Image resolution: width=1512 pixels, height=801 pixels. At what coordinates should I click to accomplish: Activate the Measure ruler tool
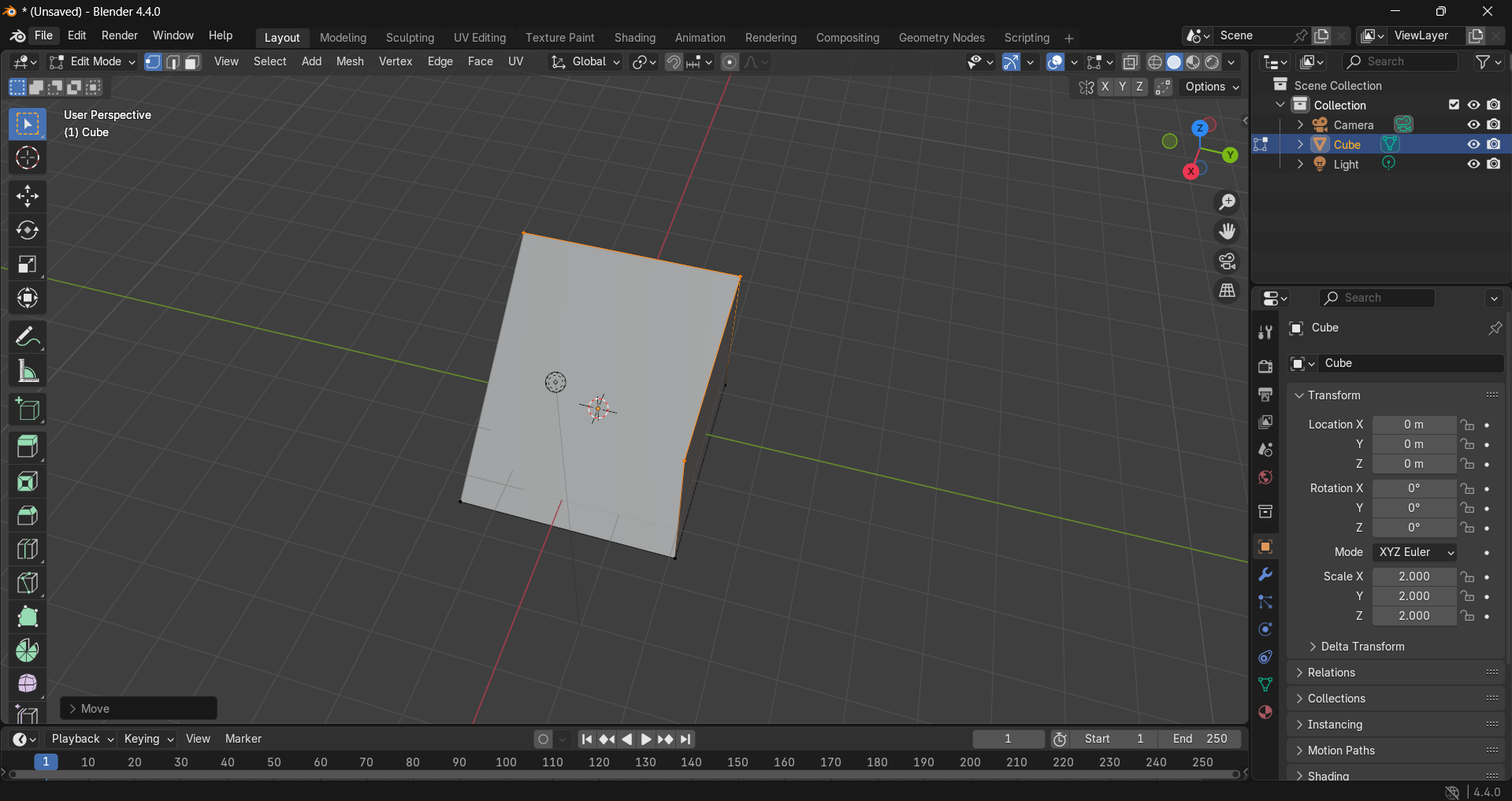pyautogui.click(x=28, y=372)
